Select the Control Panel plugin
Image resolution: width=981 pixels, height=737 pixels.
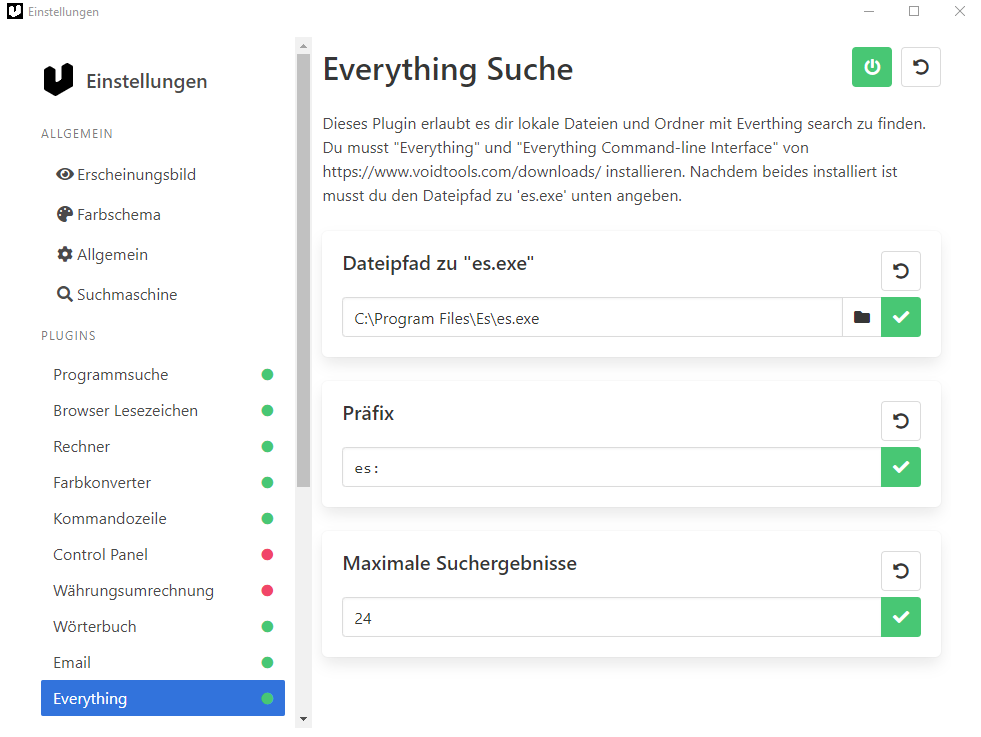click(163, 554)
